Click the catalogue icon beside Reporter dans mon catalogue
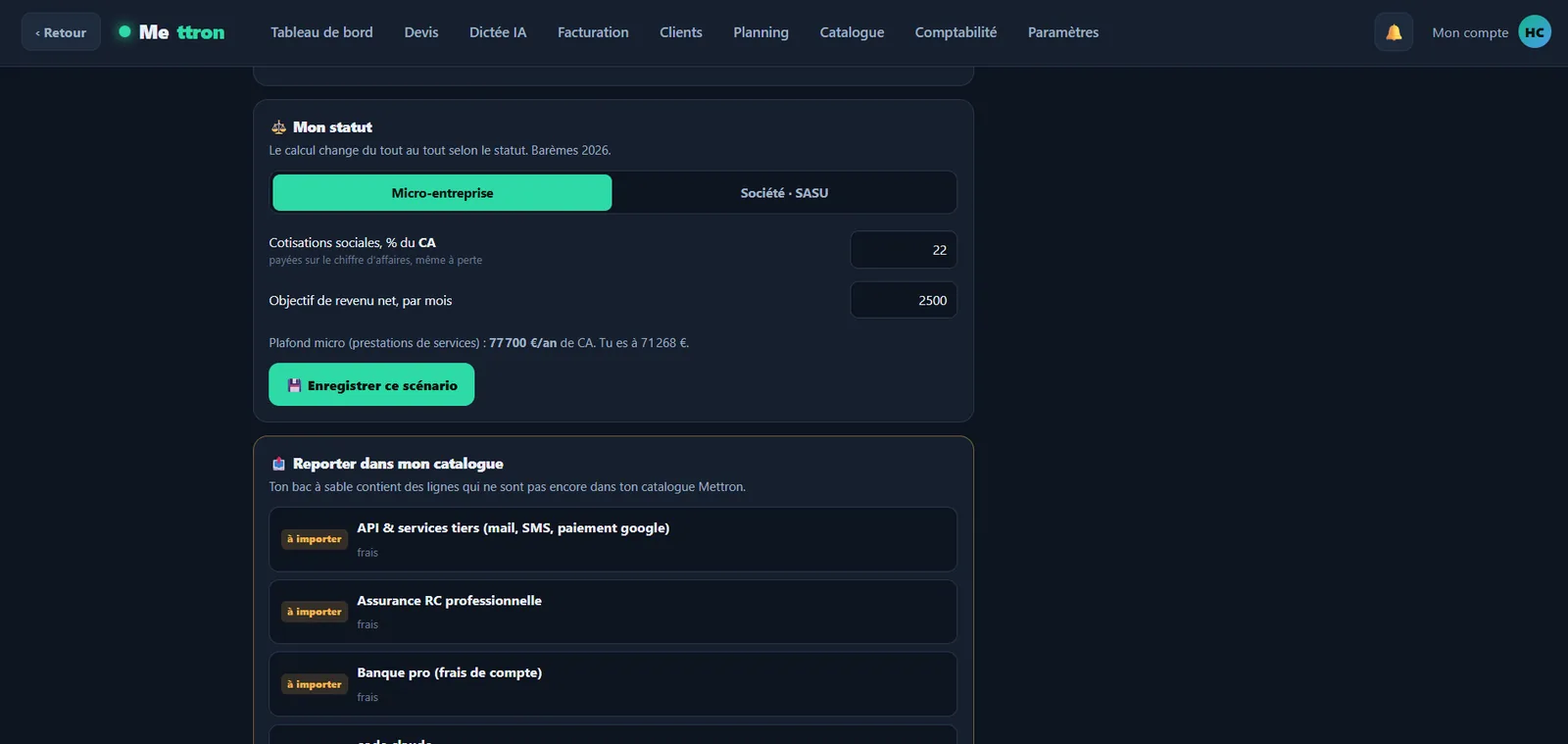 pyautogui.click(x=278, y=464)
